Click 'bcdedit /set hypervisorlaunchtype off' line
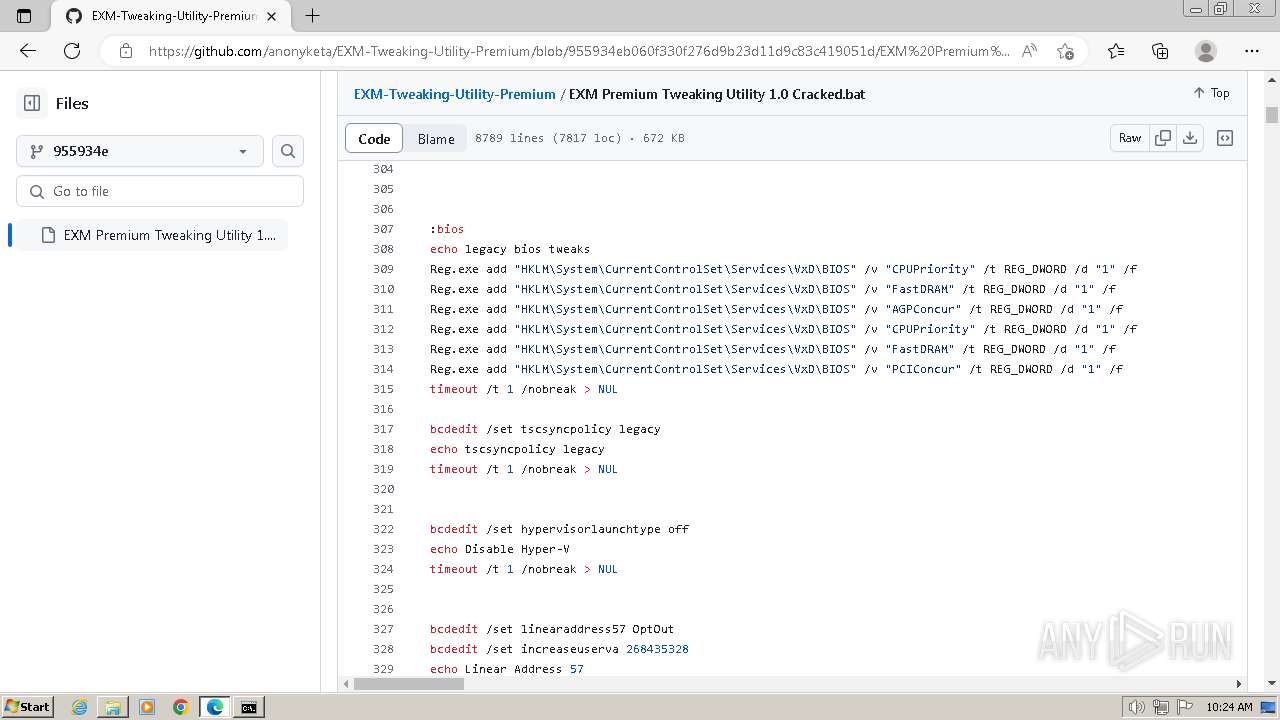Image resolution: width=1280 pixels, height=720 pixels. click(559, 529)
